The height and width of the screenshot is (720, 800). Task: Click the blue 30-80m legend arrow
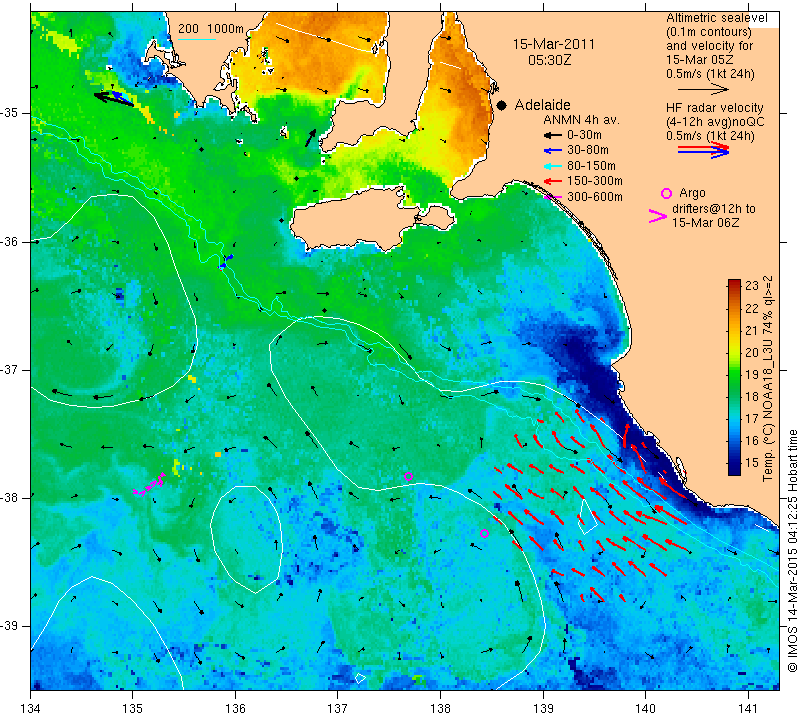click(552, 151)
